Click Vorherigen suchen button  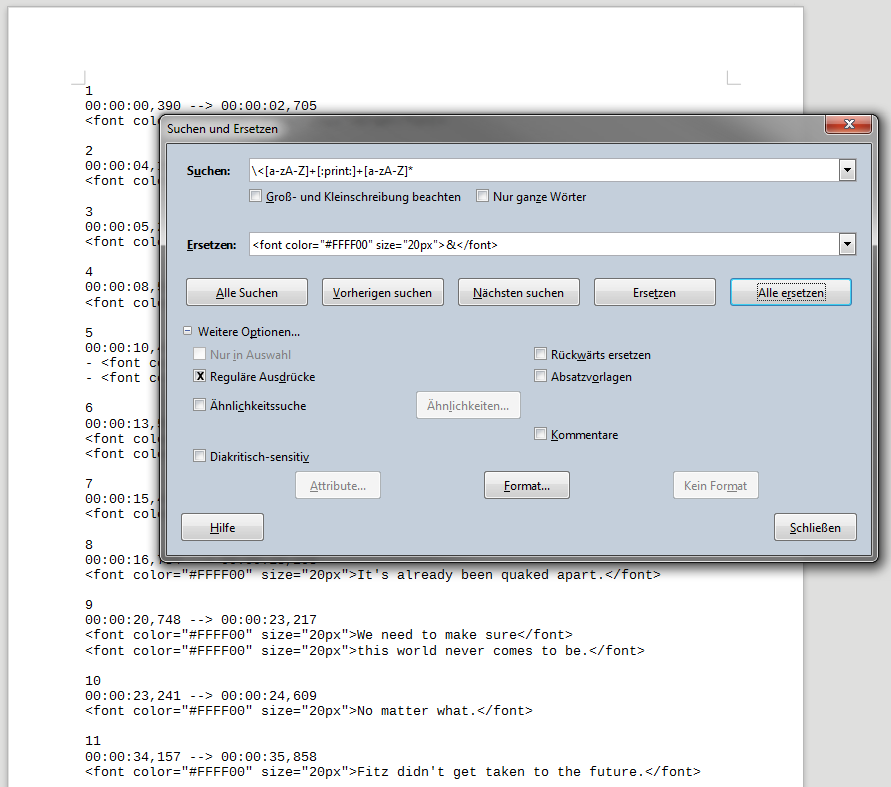382,292
